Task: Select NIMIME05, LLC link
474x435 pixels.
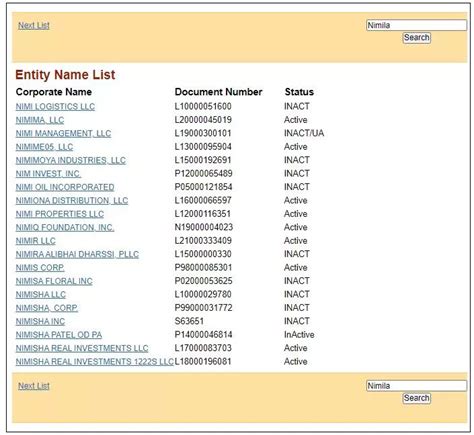Action: pos(44,147)
